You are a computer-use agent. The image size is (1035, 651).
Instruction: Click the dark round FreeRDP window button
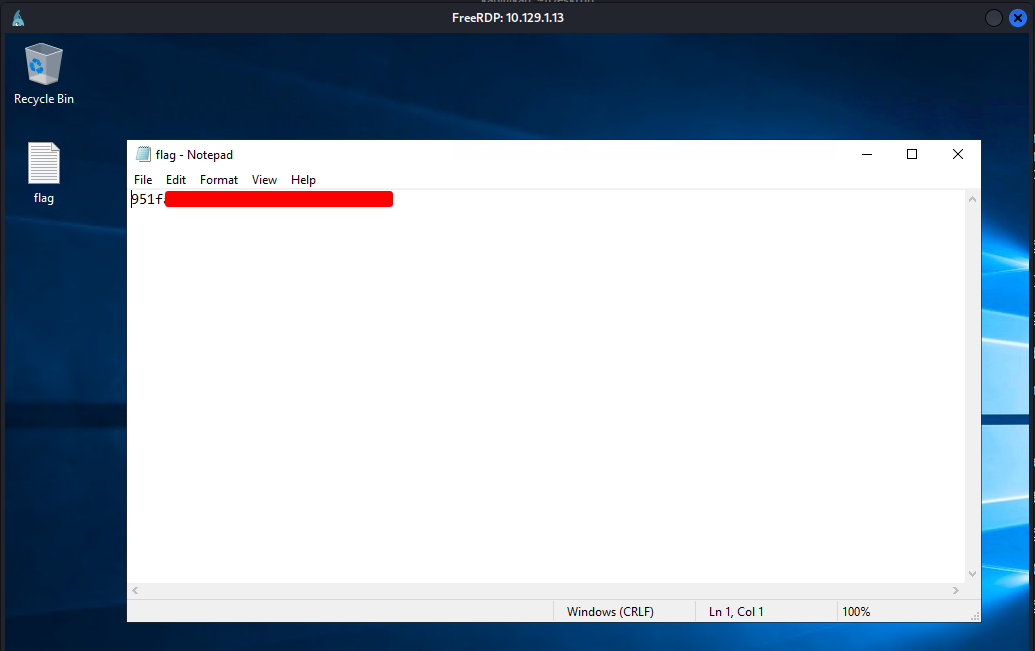pyautogui.click(x=993, y=18)
